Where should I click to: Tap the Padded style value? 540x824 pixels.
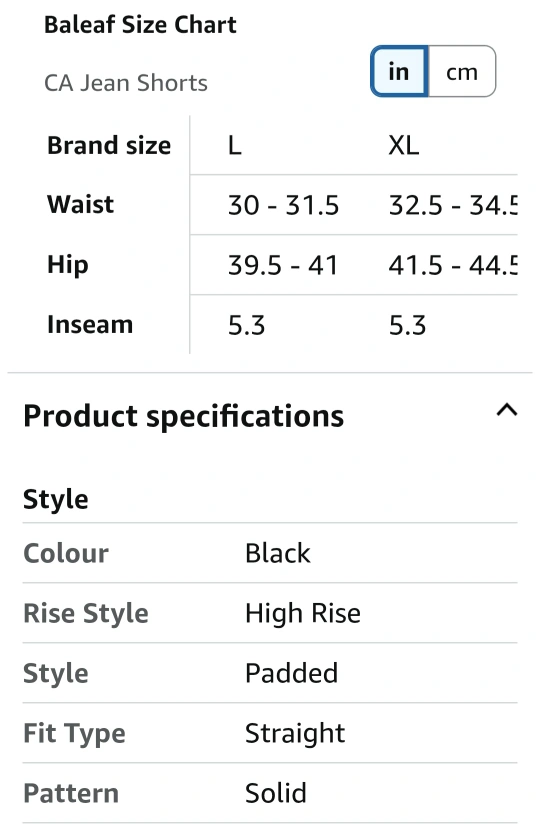click(x=292, y=673)
